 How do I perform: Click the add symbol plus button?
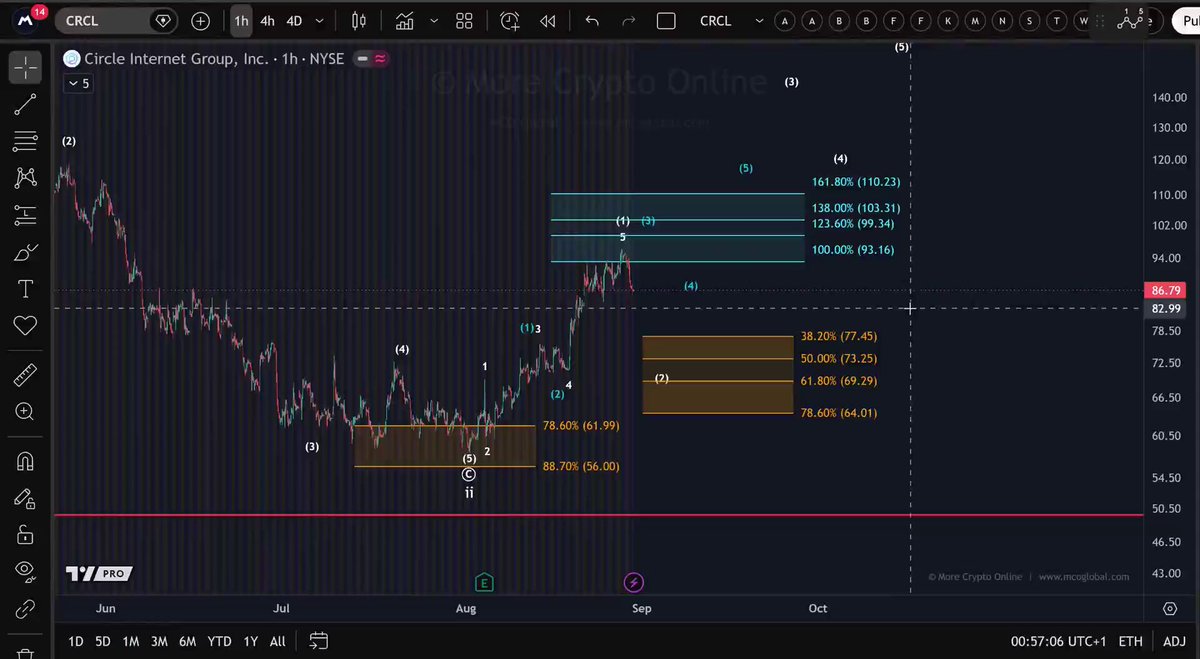pyautogui.click(x=201, y=20)
